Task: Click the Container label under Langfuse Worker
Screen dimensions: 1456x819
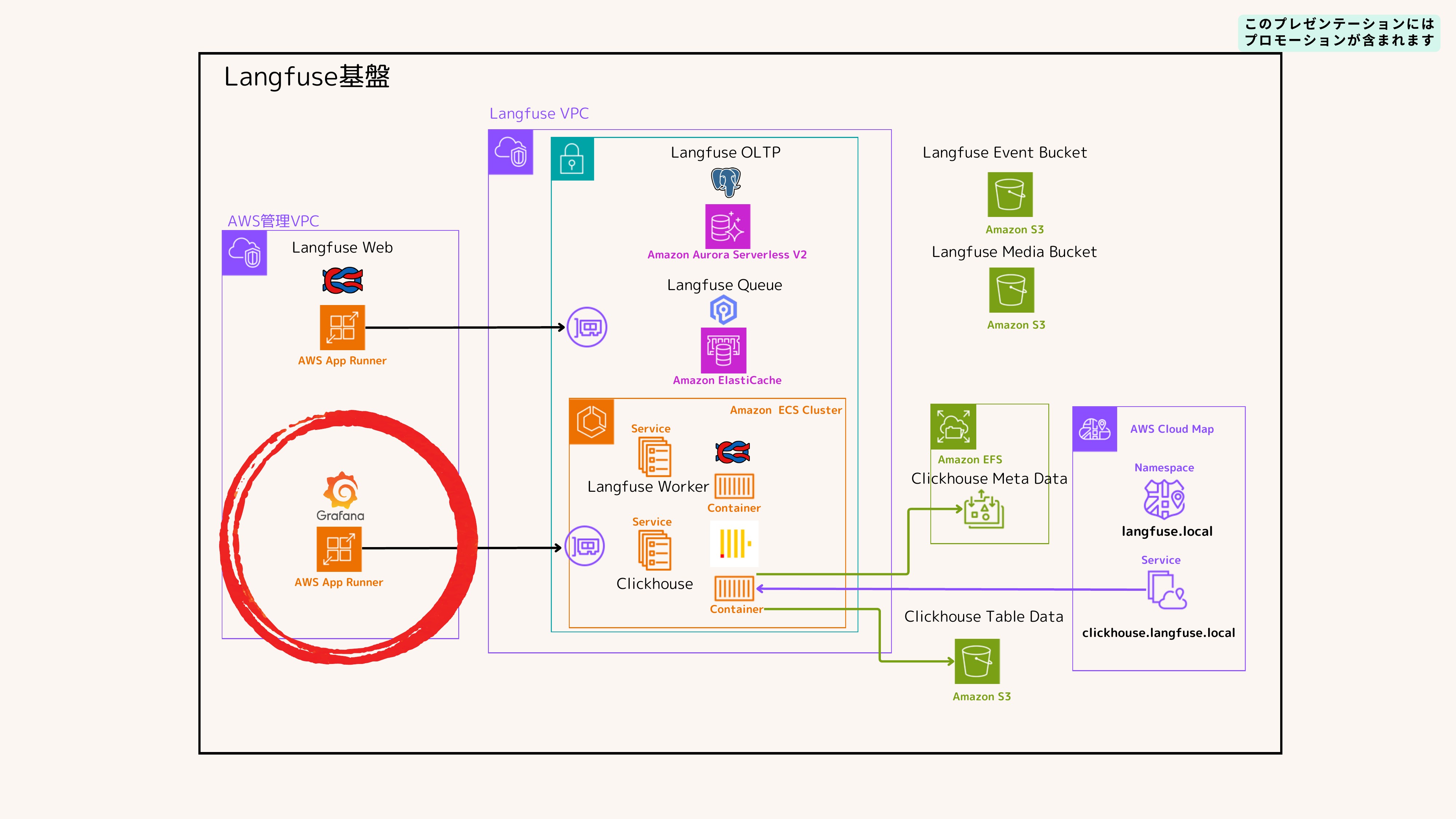Action: [734, 508]
